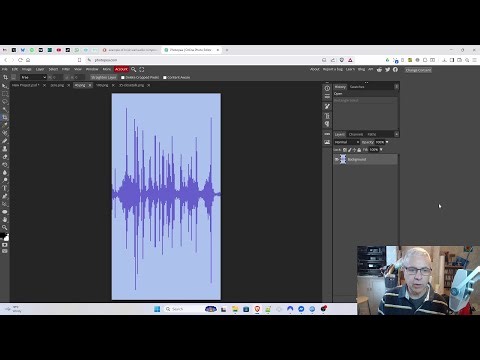Select the Type tool
The height and width of the screenshot is (360, 480).
coord(5,188)
